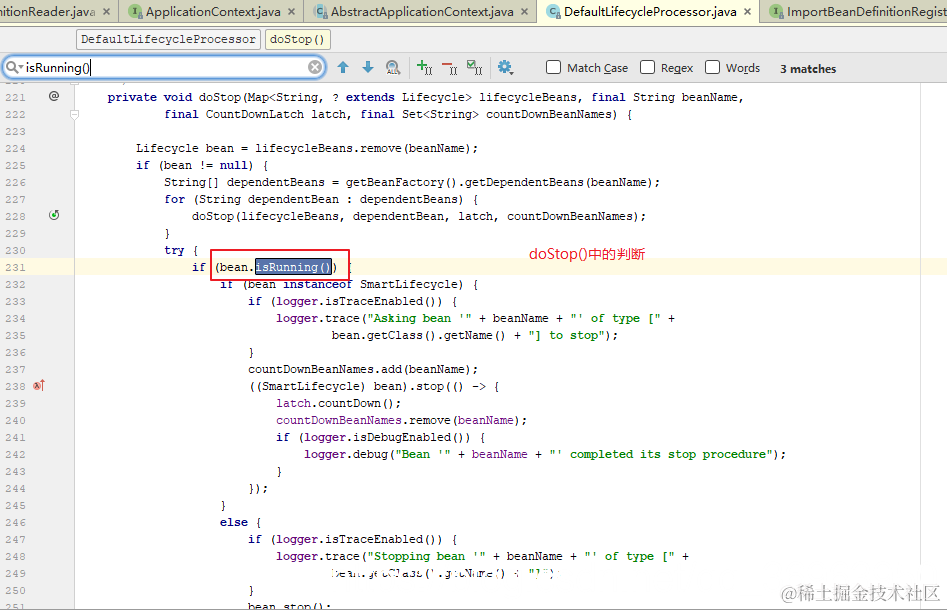This screenshot has width=947, height=610.
Task: Click the 'else' keyword on line 246
Action: 234,522
